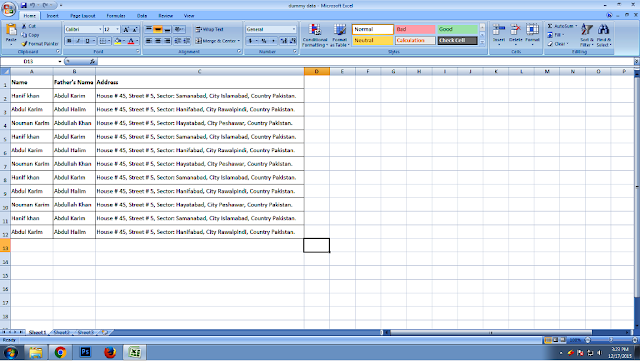This screenshot has height=361, width=640.
Task: Click the zoom slider in status bar
Action: point(611,340)
